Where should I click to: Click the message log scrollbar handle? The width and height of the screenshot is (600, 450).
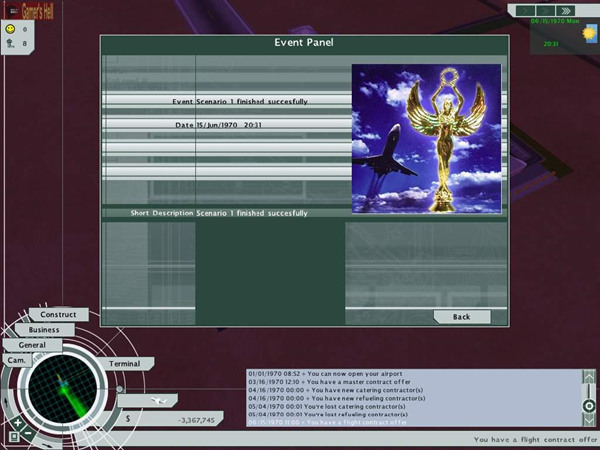(589, 405)
